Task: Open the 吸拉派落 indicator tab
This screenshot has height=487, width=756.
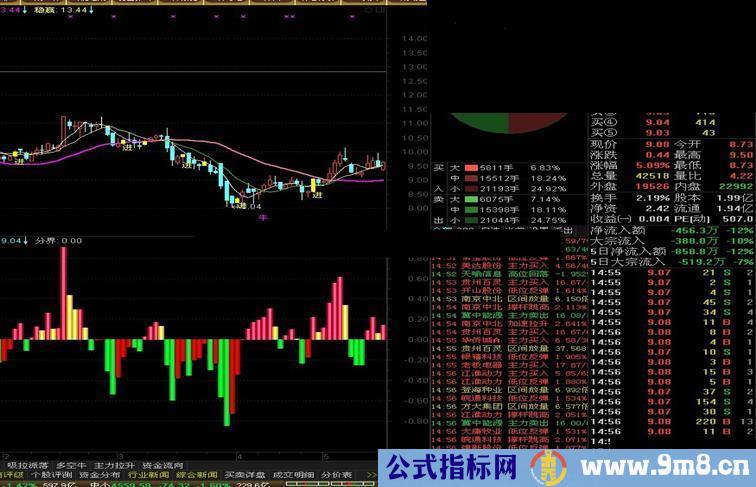Action: pyautogui.click(x=27, y=465)
